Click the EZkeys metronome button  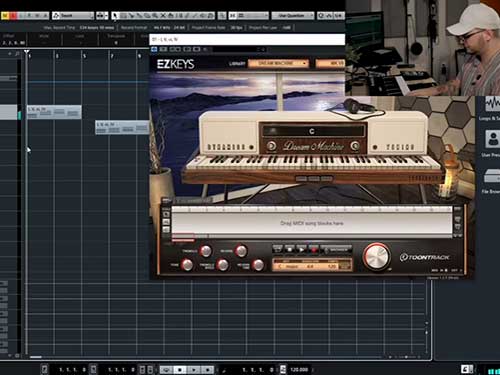tap(336, 249)
